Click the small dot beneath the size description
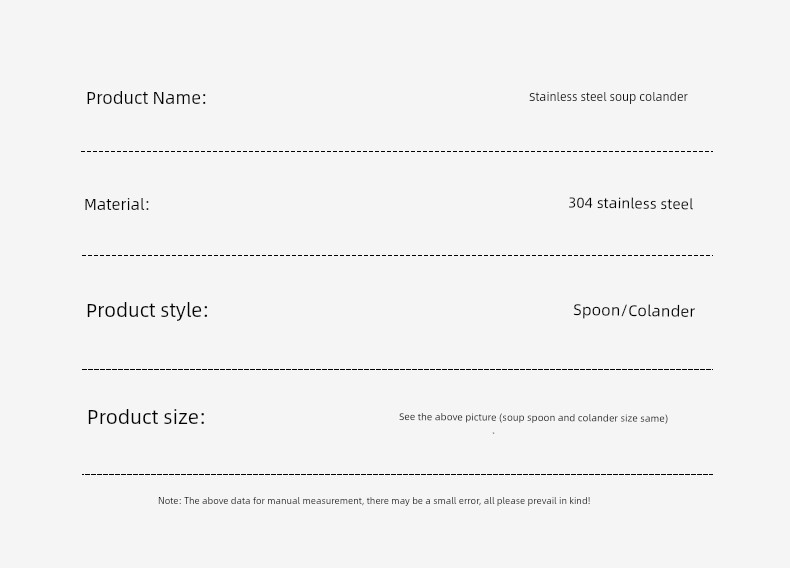The width and height of the screenshot is (790, 569). click(494, 433)
